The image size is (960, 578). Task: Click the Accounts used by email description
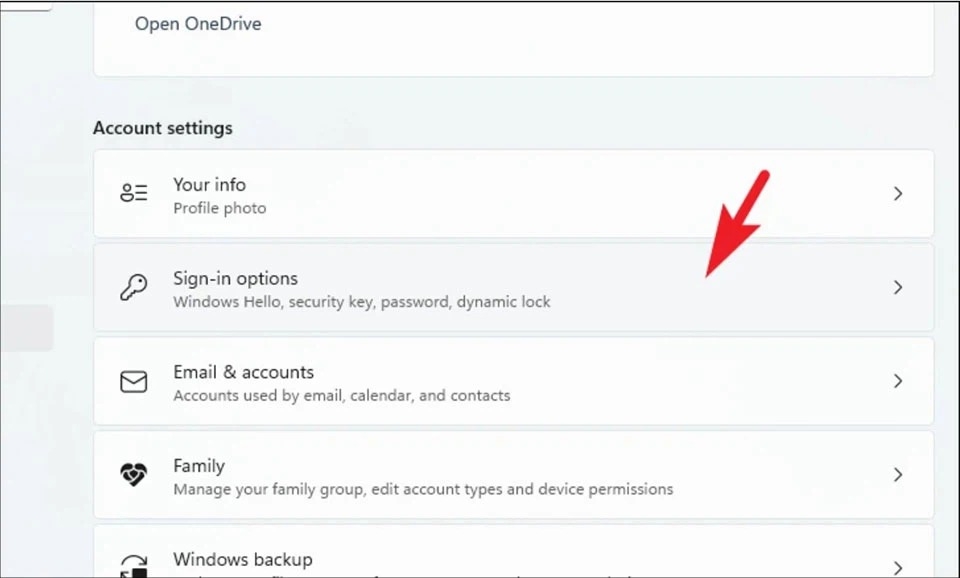point(342,396)
